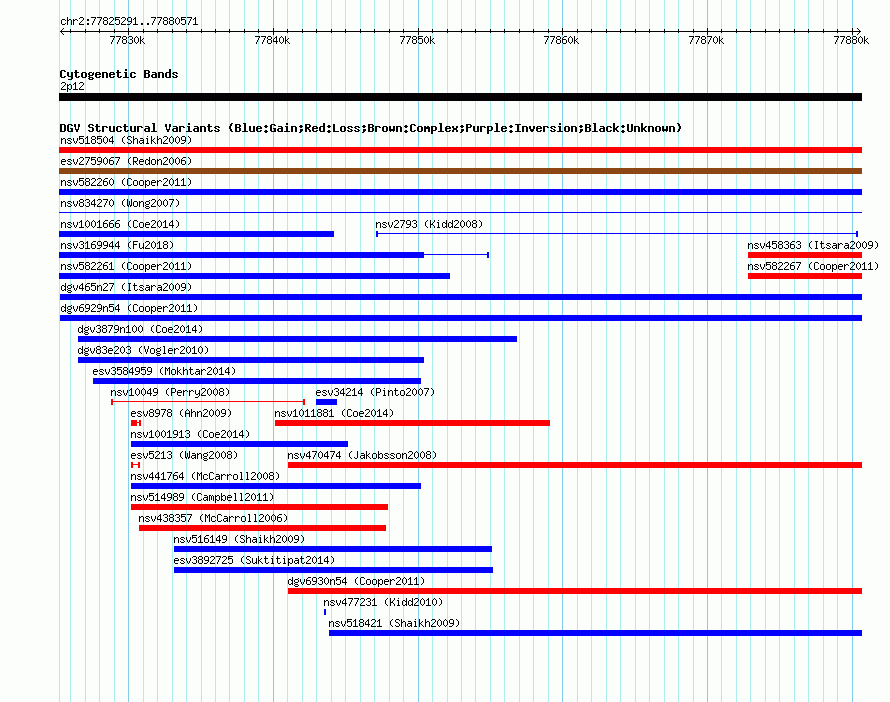
Task: Select nsv10049 (Perry2008) label
Action: pos(170,392)
